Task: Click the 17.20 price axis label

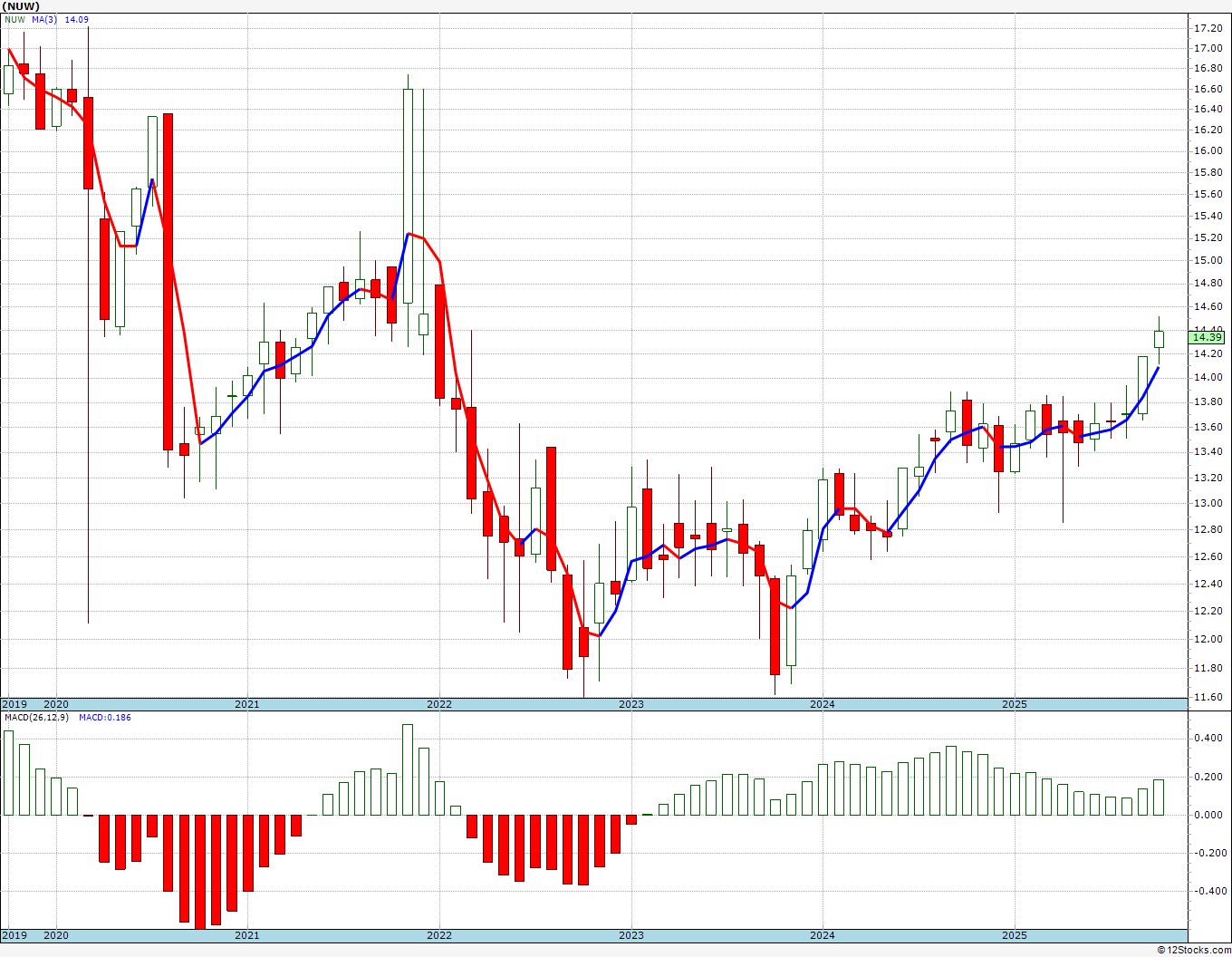Action: [x=1208, y=26]
